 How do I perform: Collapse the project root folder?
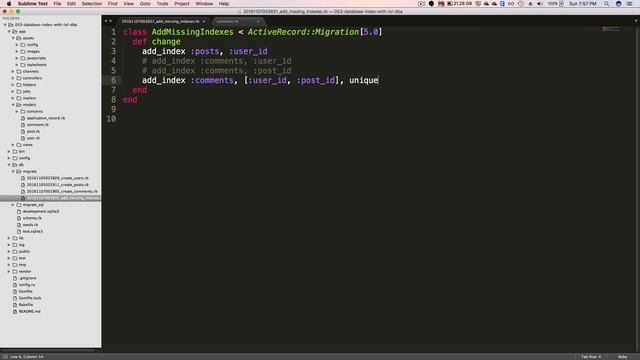click(5, 24)
